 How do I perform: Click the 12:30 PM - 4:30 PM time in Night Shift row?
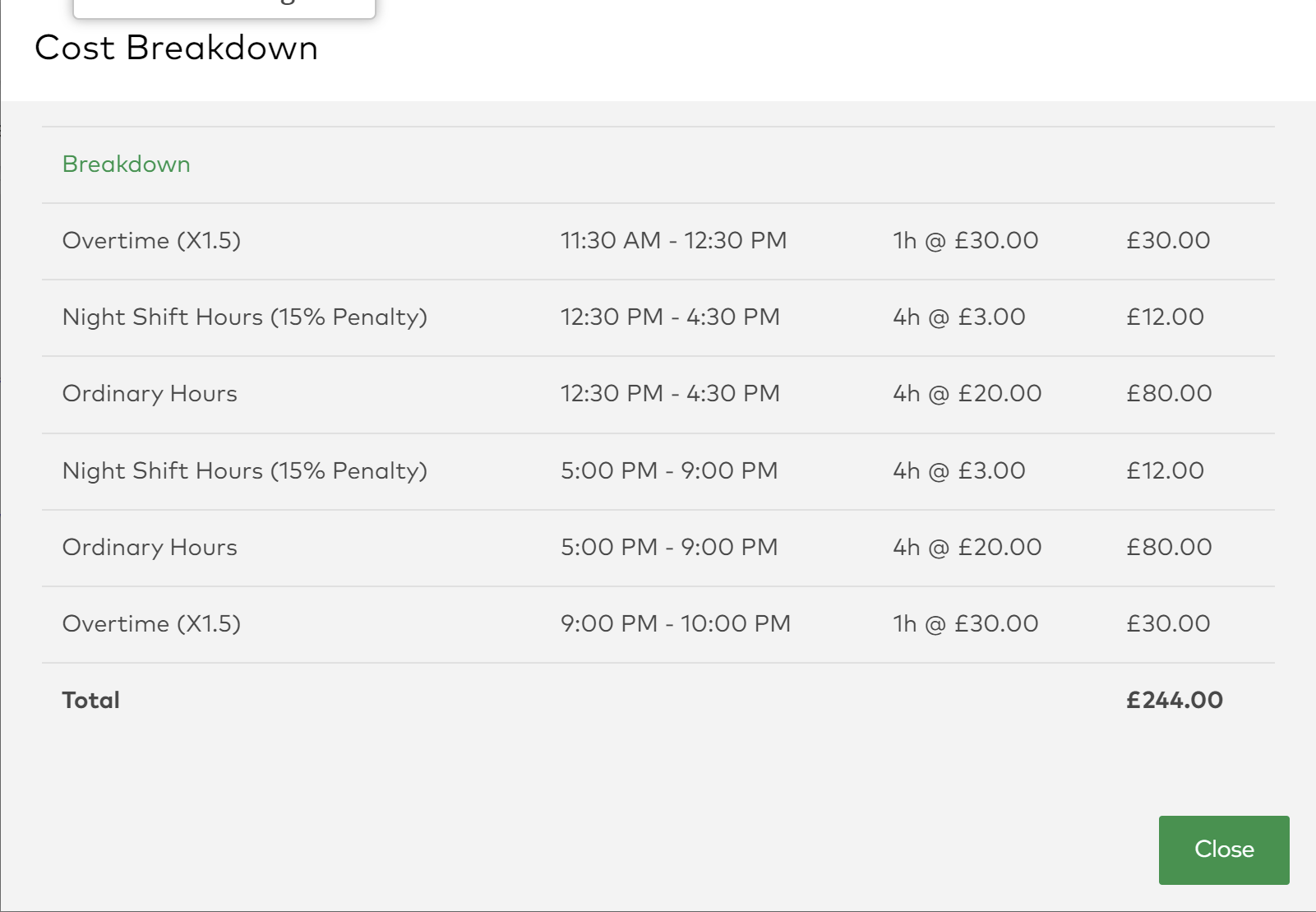click(x=670, y=317)
